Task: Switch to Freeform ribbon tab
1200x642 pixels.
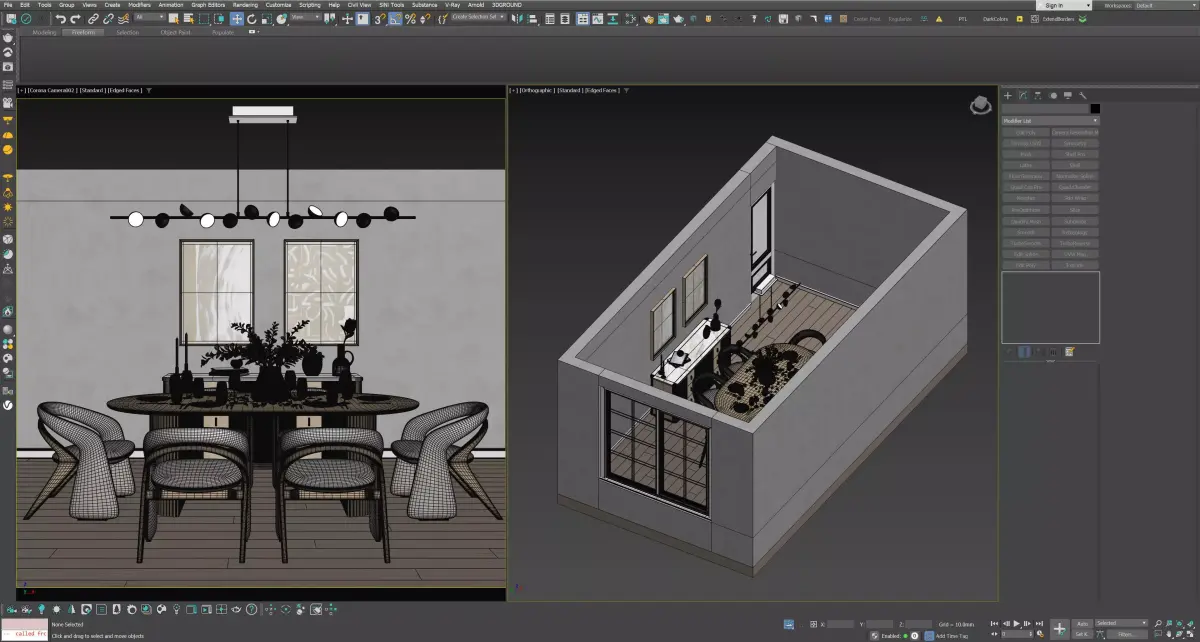Action: [83, 32]
